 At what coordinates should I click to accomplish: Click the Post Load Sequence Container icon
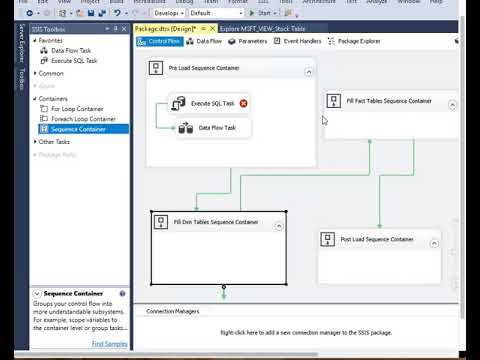coord(327,239)
